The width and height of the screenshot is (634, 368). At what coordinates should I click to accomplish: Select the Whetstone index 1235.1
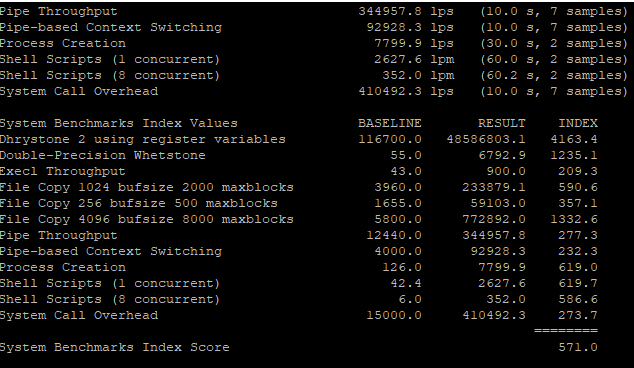point(574,155)
